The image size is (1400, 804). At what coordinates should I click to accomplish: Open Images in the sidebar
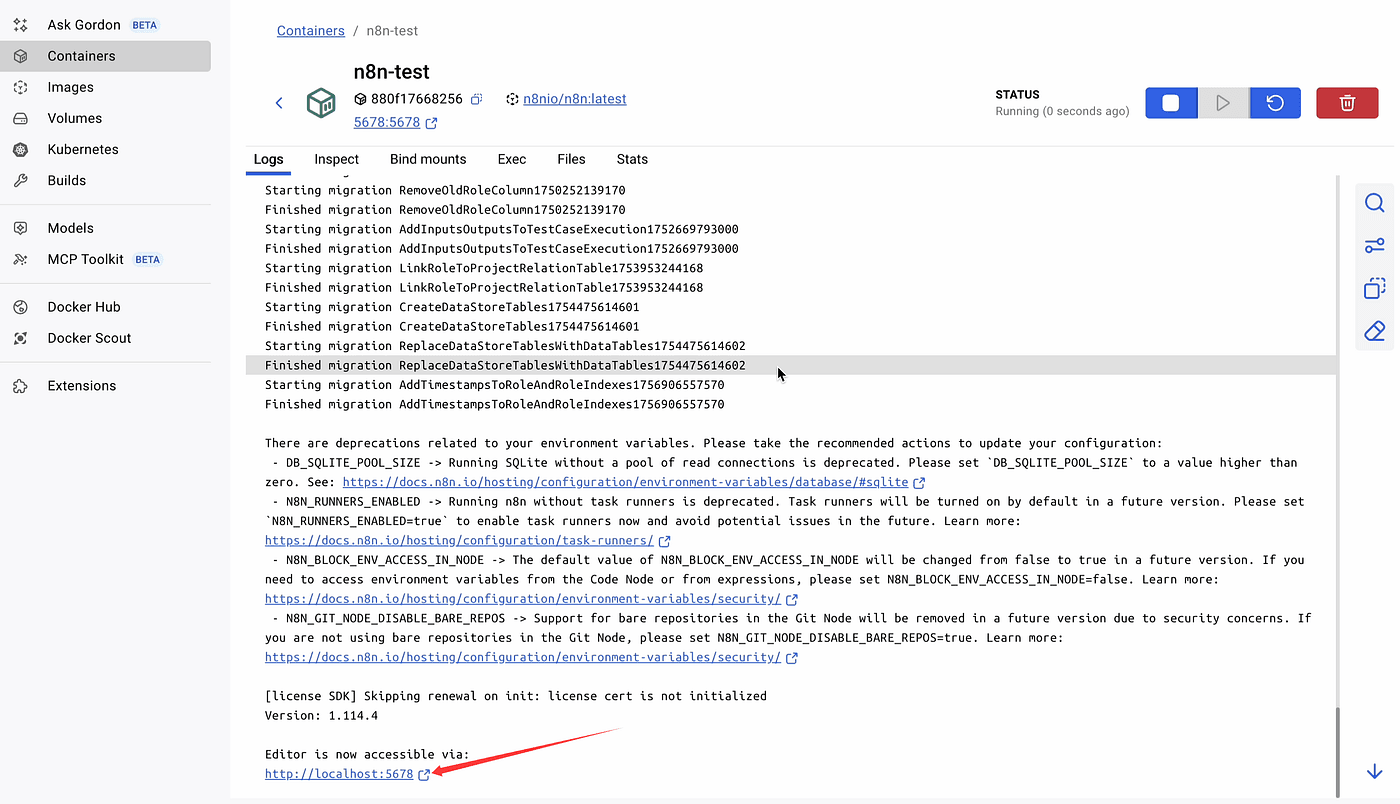tap(70, 87)
